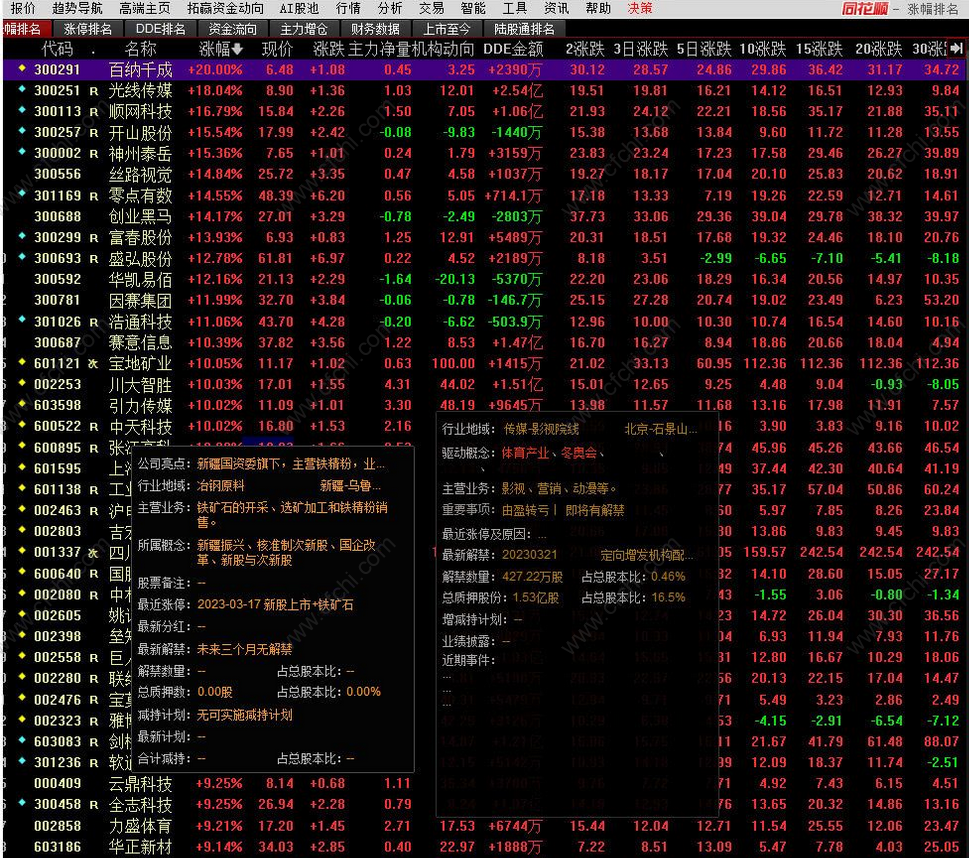Open the AI股池 menu

299,8
